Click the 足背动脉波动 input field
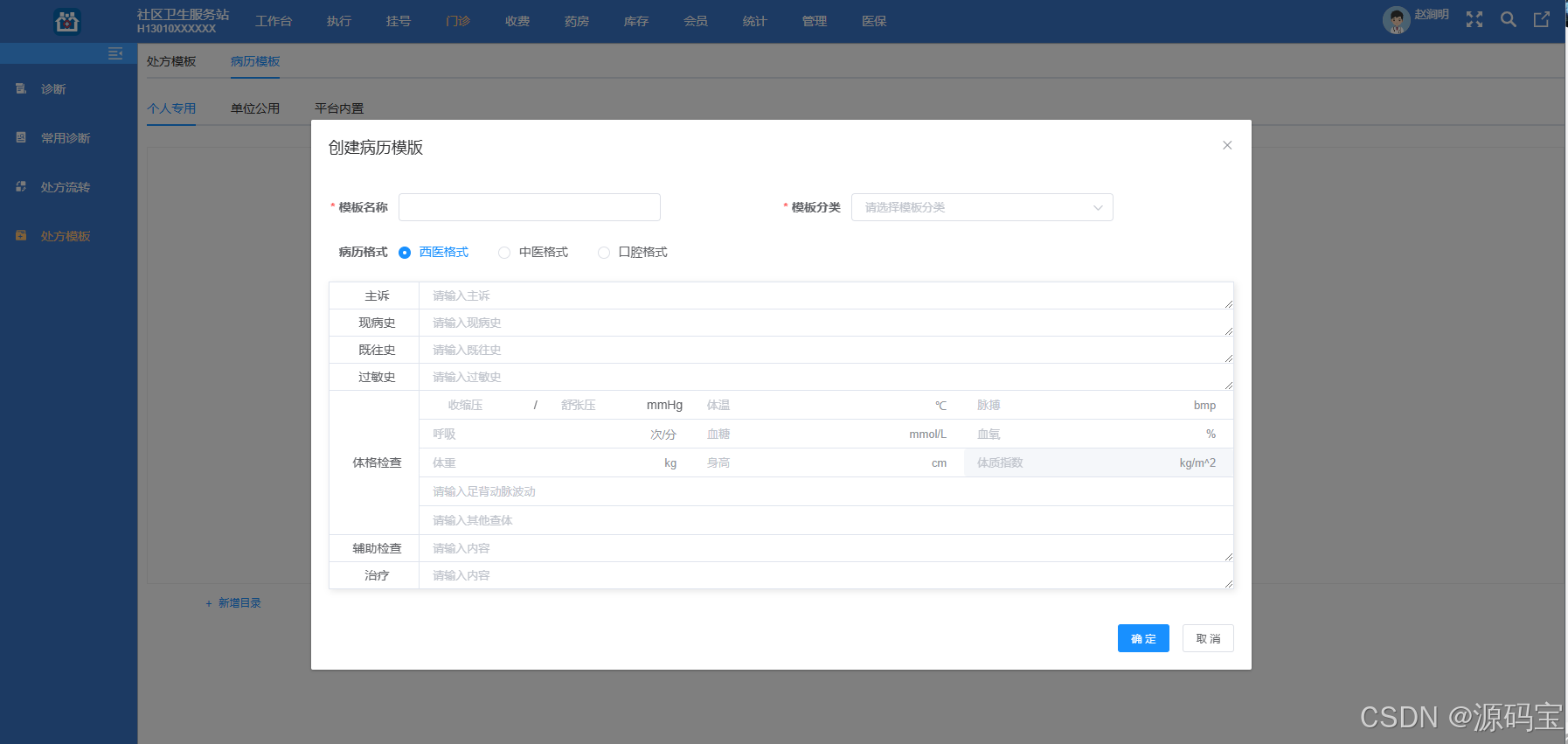 pos(826,491)
